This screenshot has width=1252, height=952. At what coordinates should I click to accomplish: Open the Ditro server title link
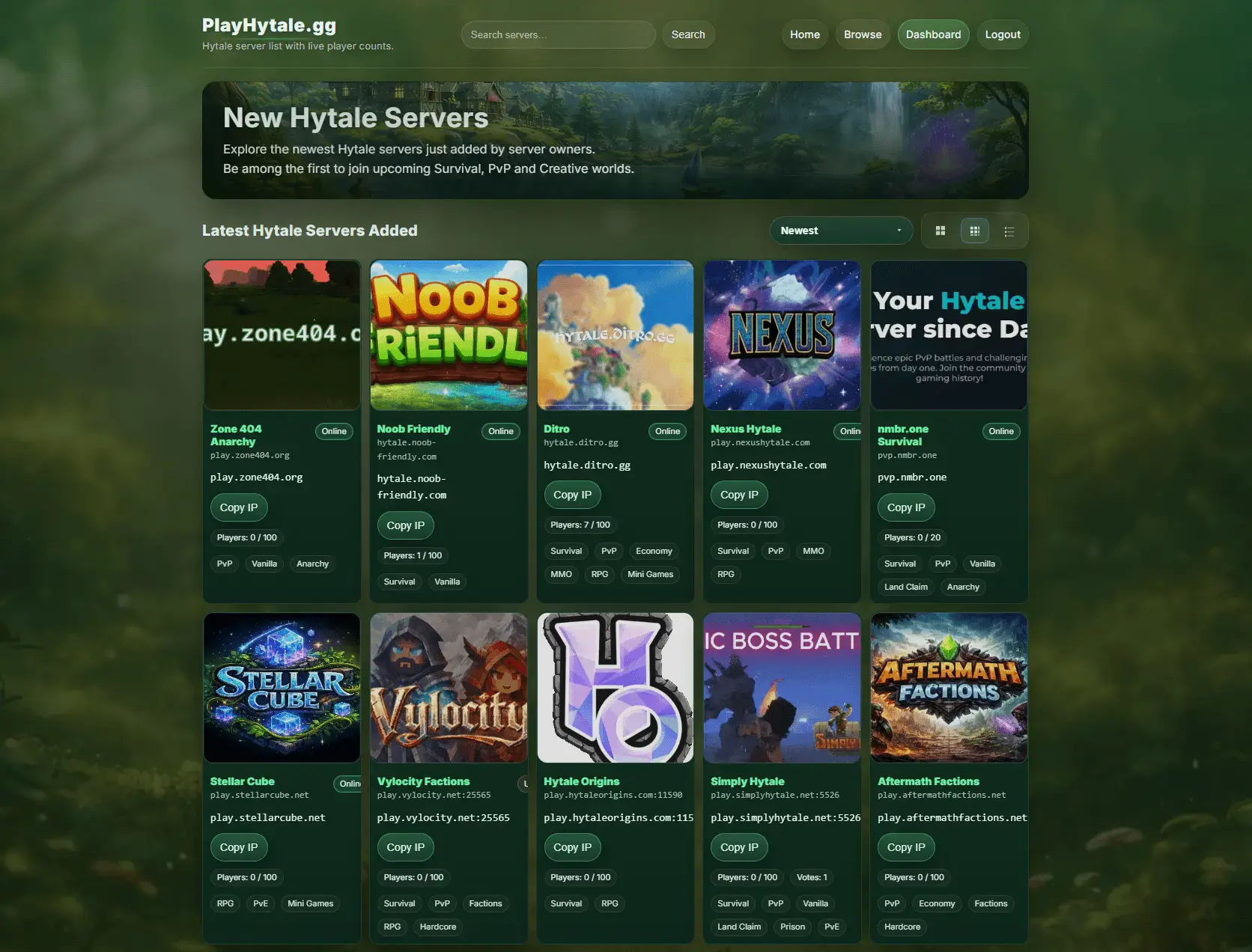click(556, 429)
